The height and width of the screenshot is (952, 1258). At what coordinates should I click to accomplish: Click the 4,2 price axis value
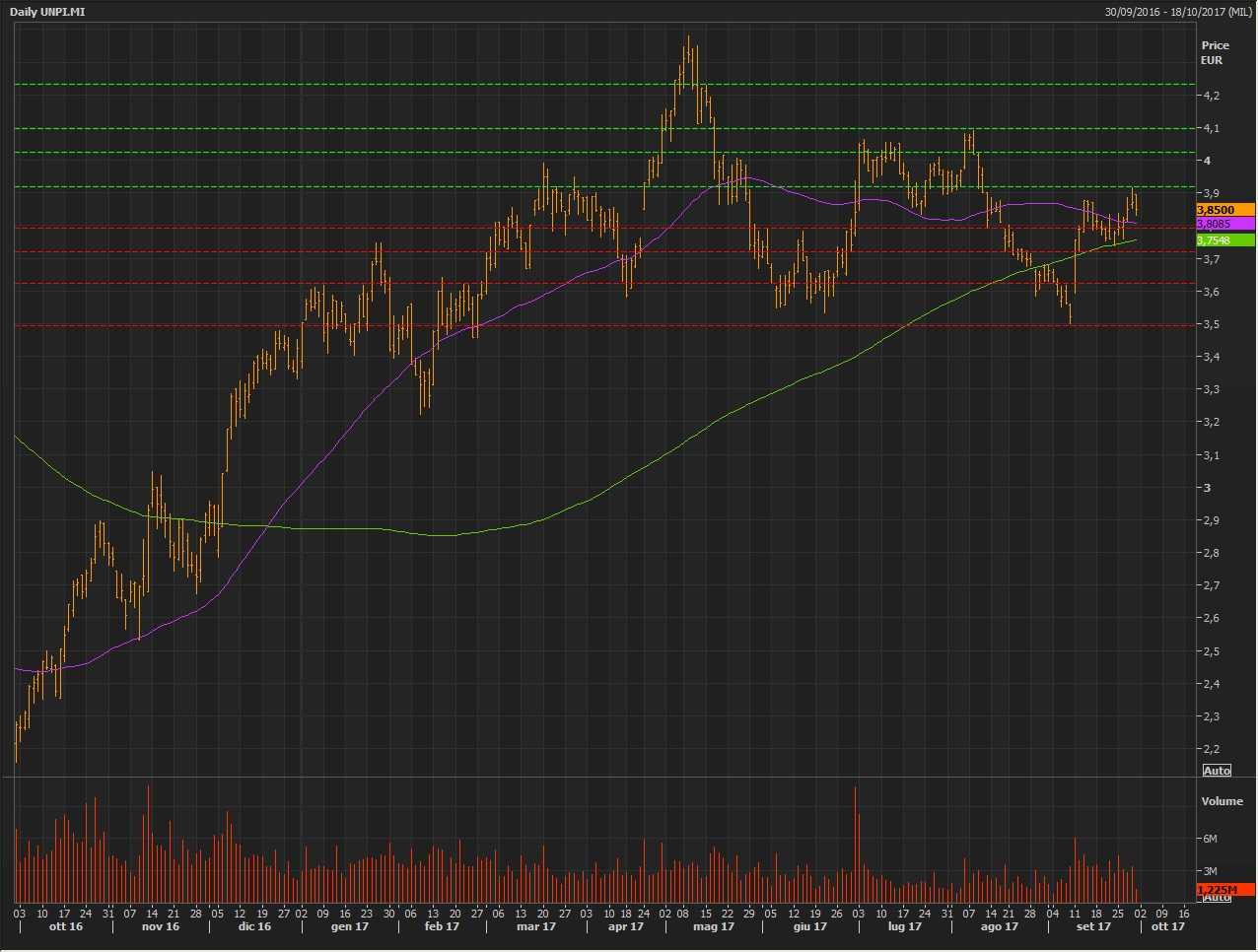(1211, 96)
